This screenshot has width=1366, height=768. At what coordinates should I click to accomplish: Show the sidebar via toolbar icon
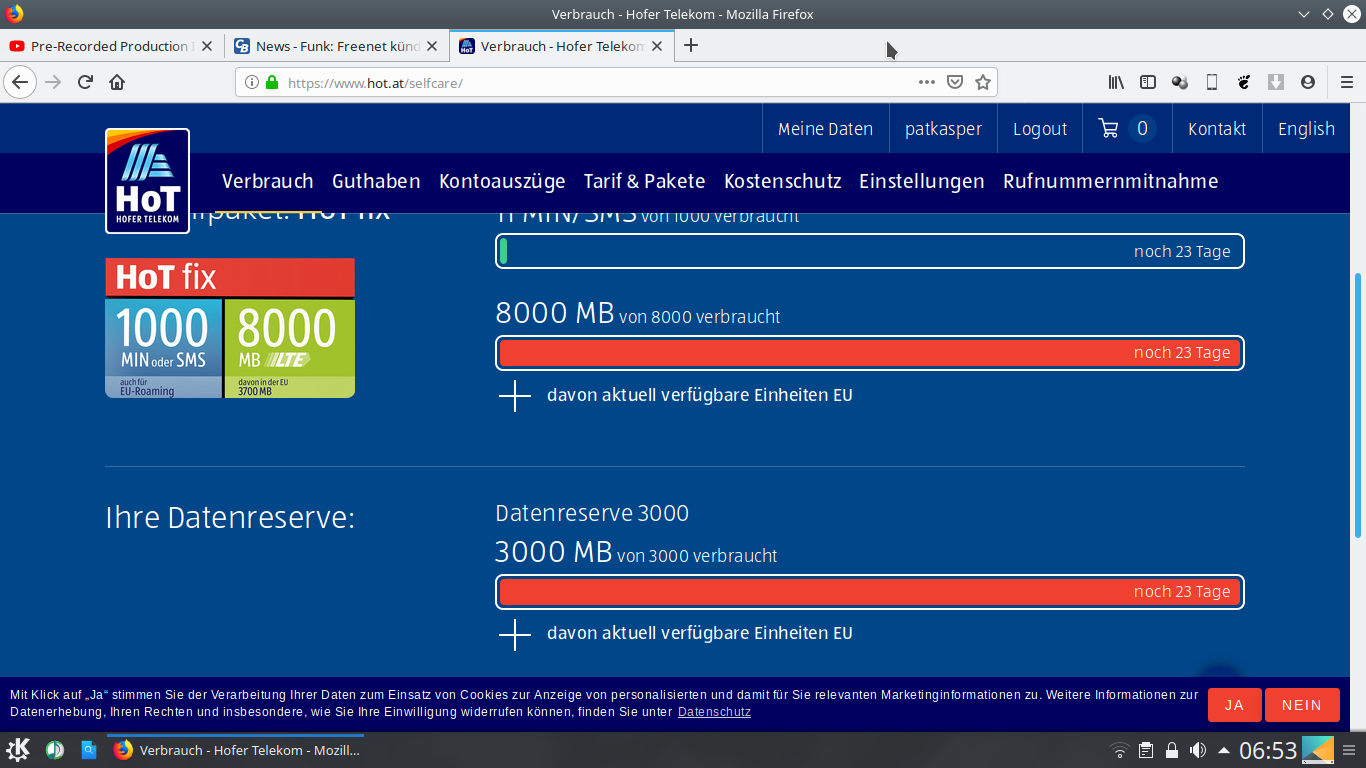1148,82
